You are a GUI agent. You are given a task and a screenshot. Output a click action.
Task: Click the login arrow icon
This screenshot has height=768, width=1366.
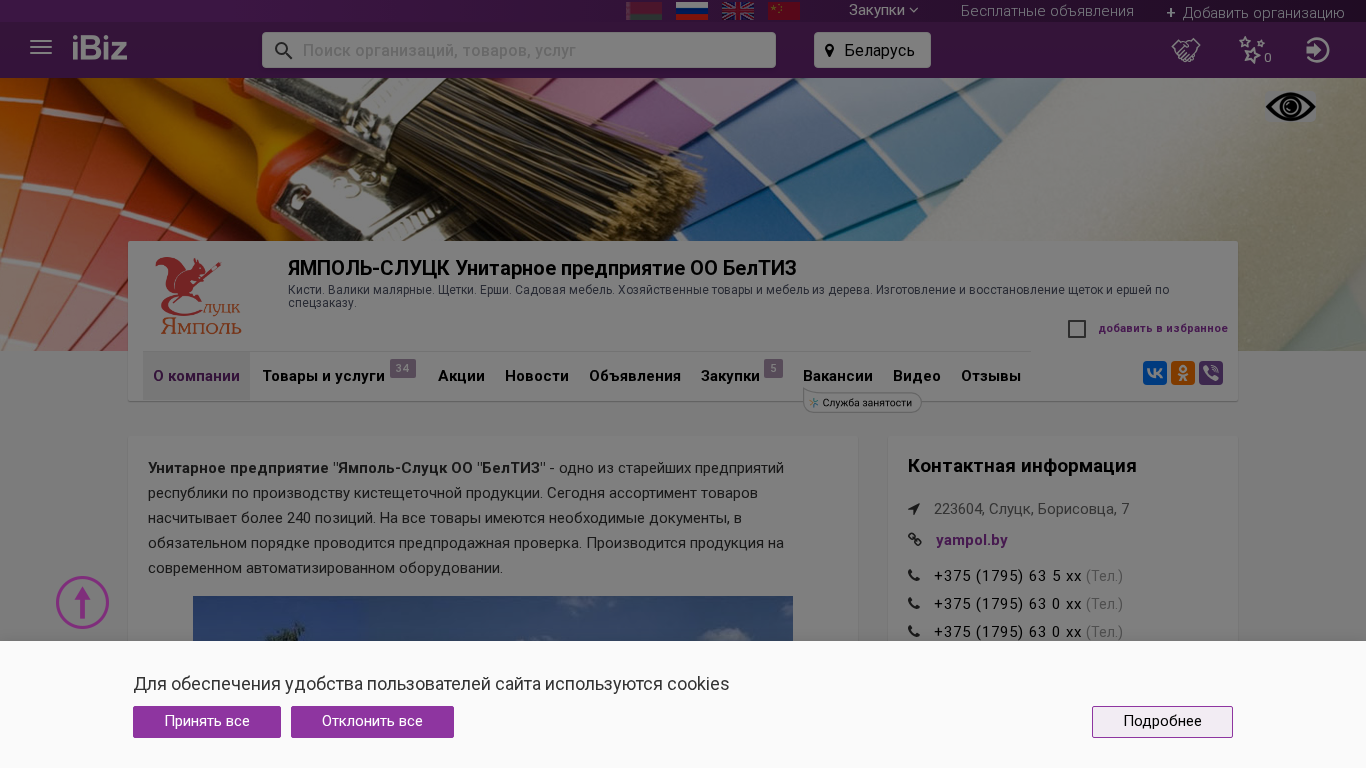tap(1318, 50)
